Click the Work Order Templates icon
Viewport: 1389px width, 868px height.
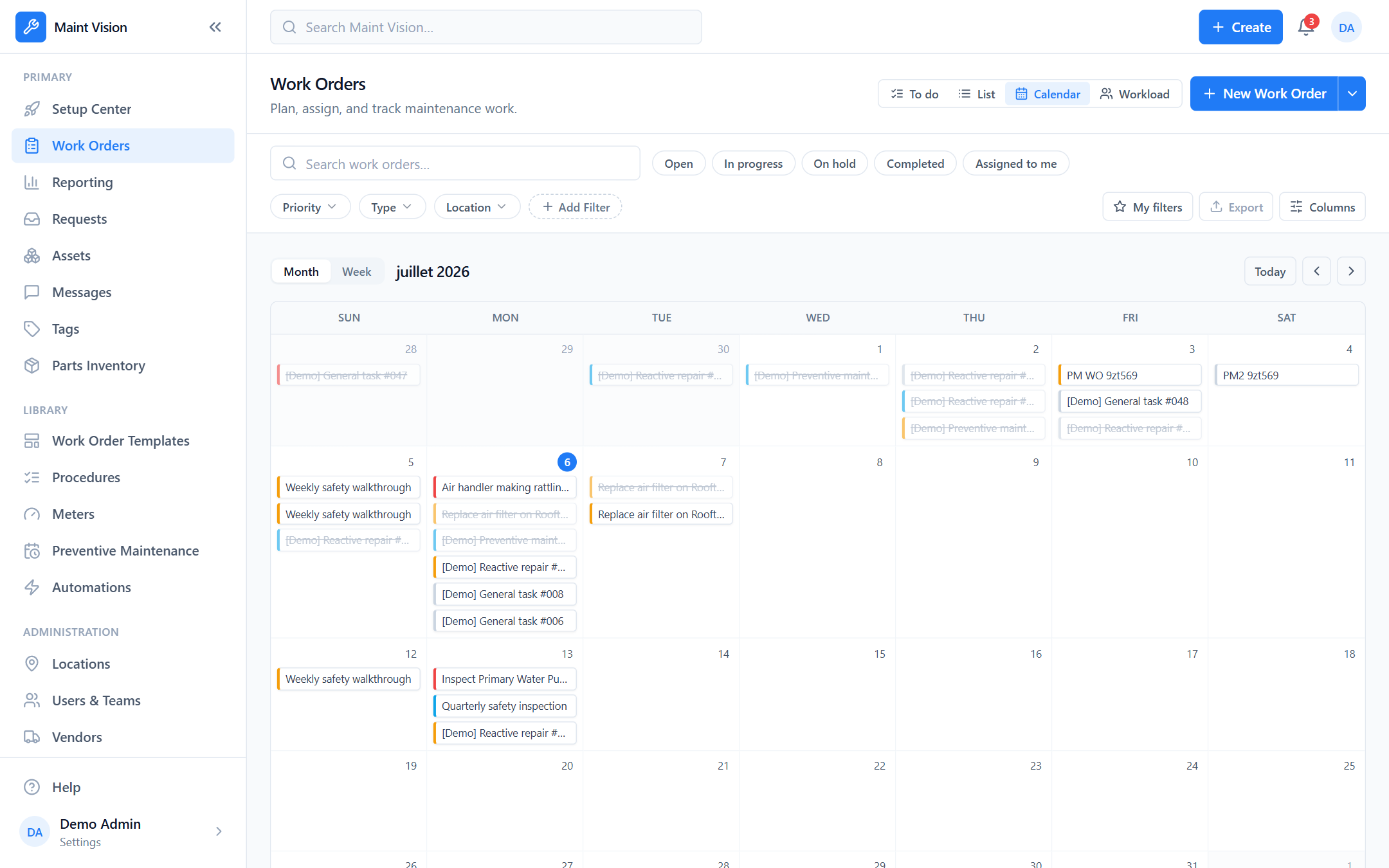pyautogui.click(x=32, y=441)
